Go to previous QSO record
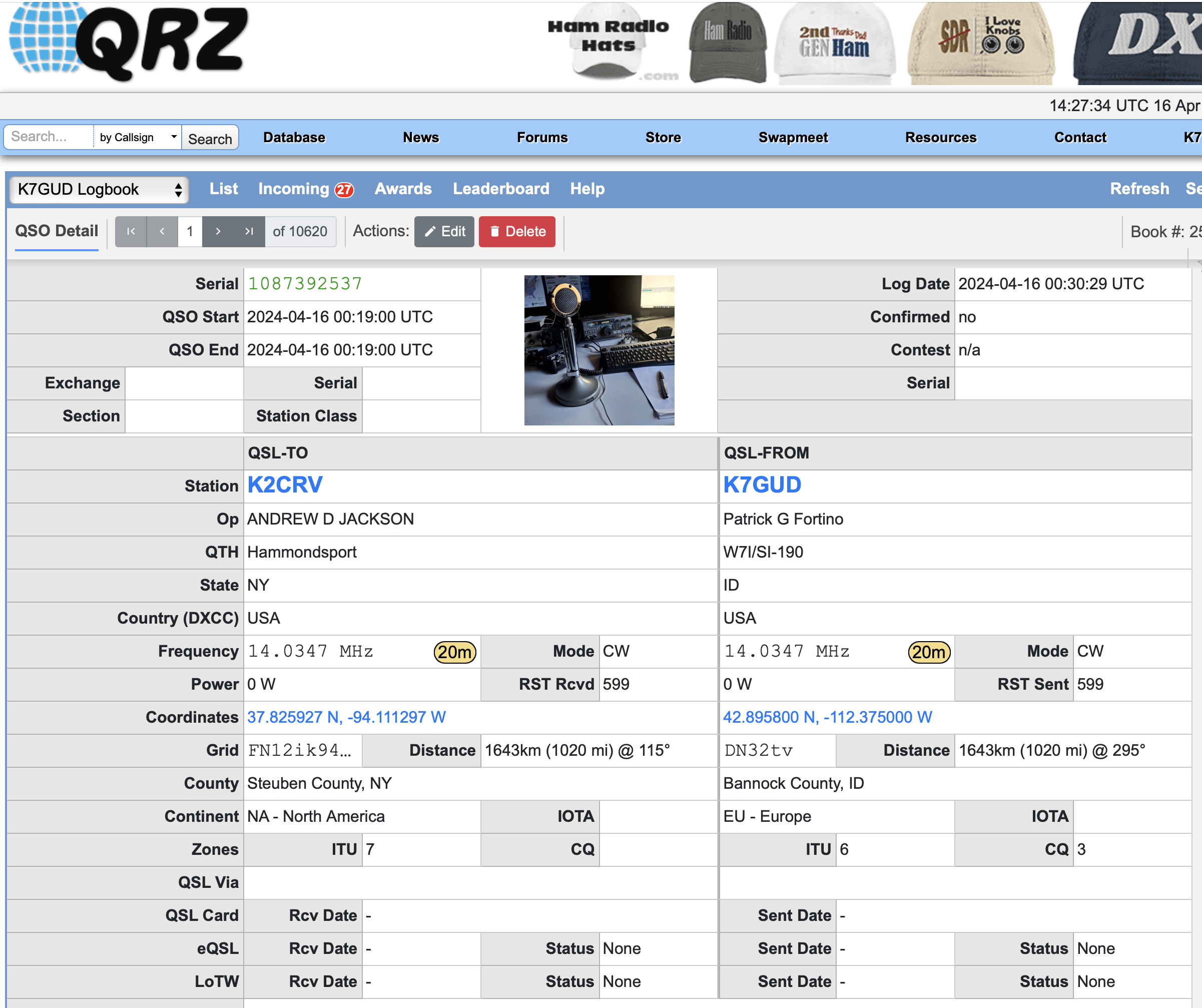1202x1008 pixels. (162, 231)
